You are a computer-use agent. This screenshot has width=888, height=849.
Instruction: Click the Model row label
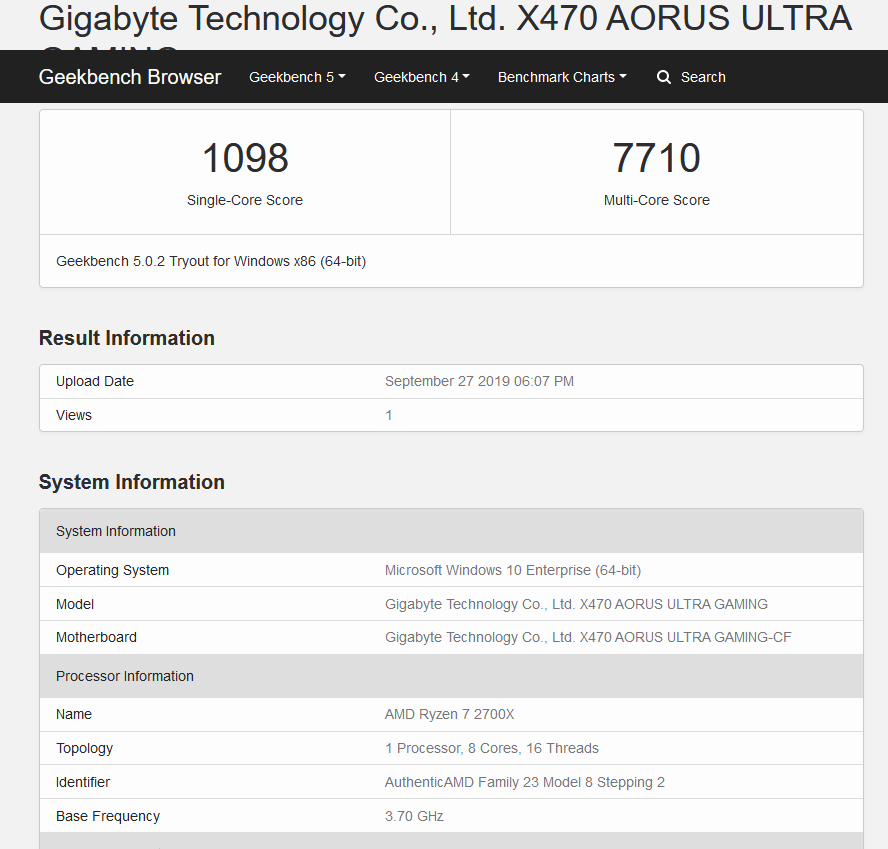click(x=75, y=604)
